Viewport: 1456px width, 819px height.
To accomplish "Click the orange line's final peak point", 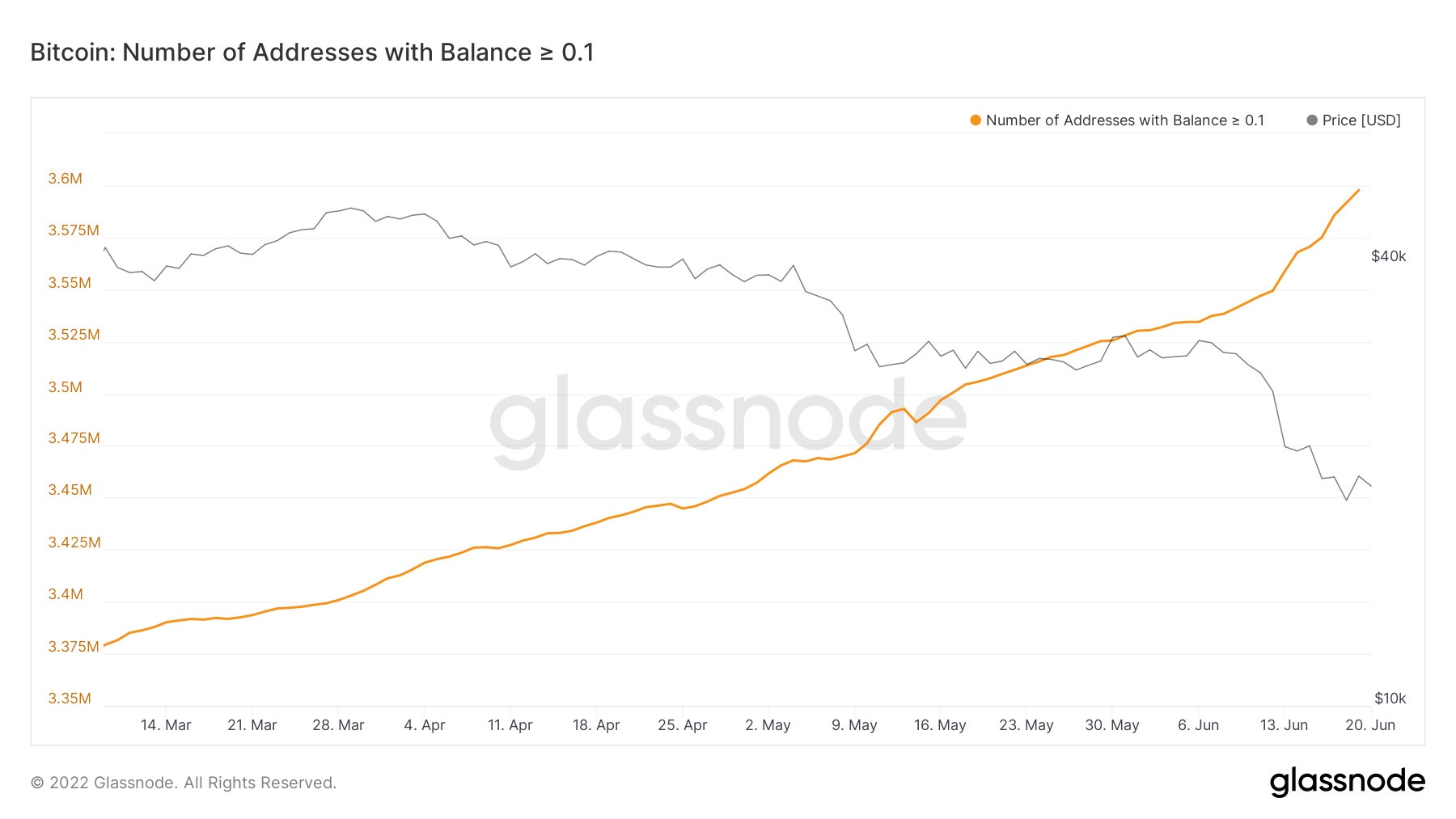I will tap(1359, 190).
